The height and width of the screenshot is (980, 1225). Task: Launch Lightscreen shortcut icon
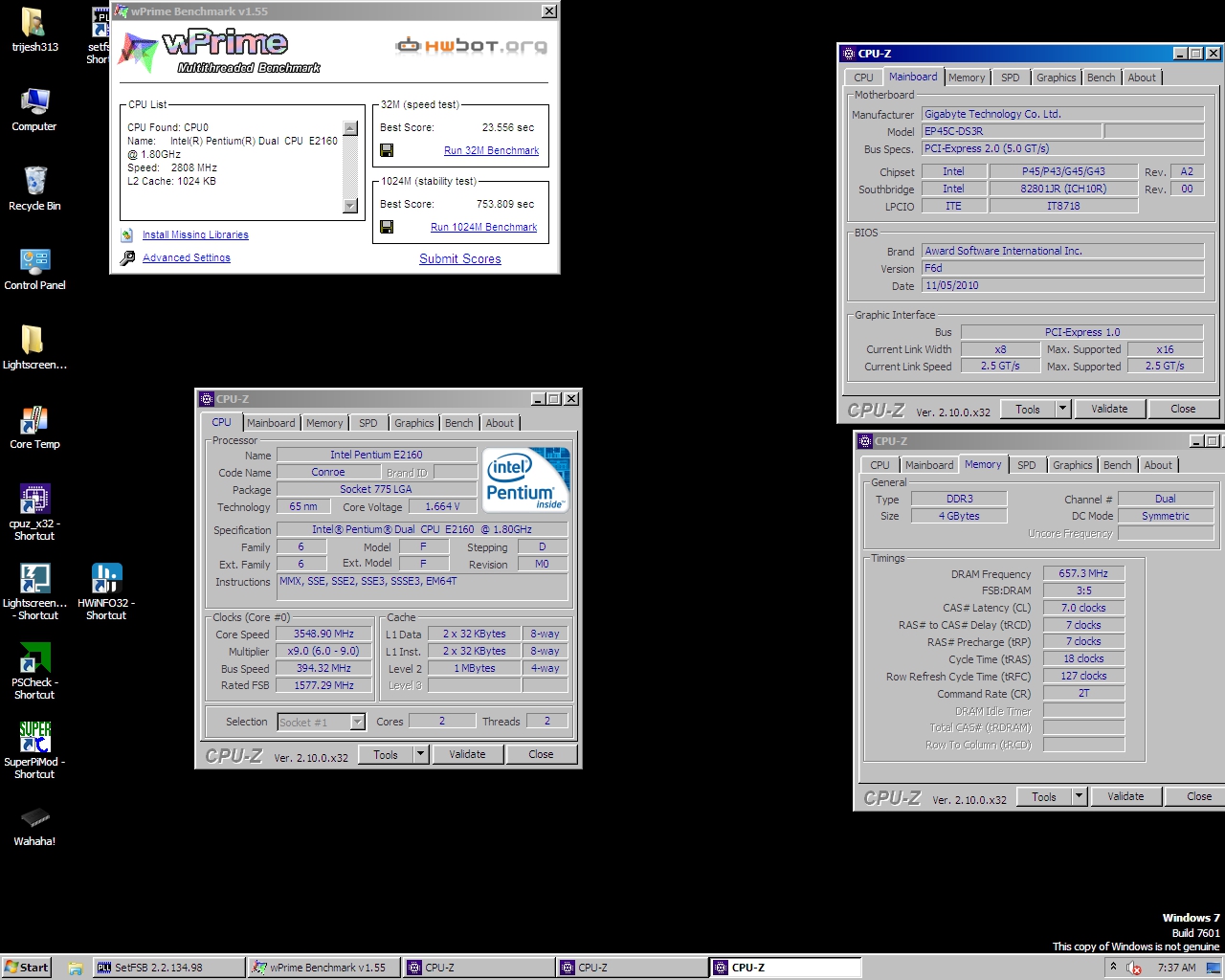click(x=34, y=591)
